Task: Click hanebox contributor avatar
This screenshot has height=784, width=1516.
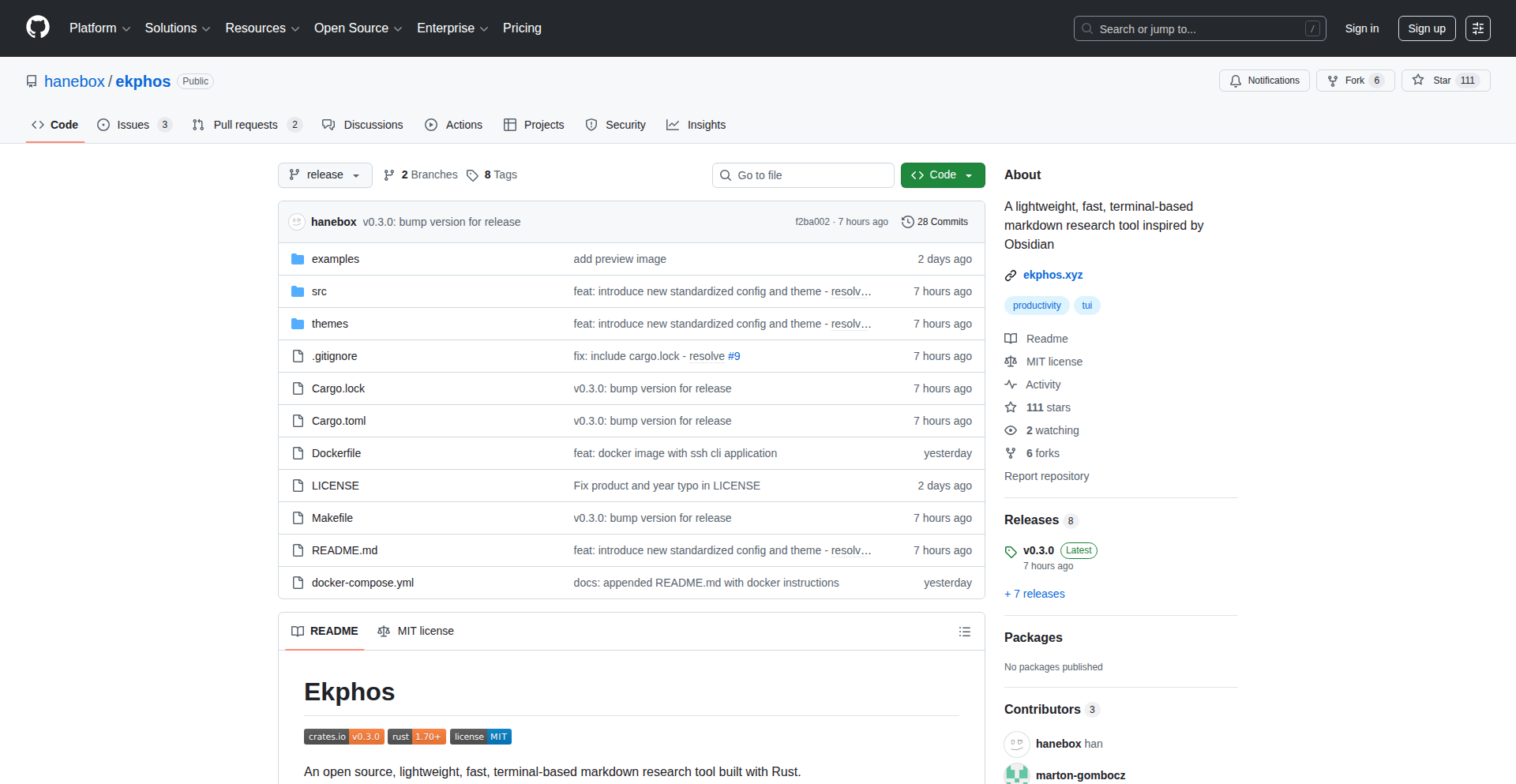Action: point(1017,744)
